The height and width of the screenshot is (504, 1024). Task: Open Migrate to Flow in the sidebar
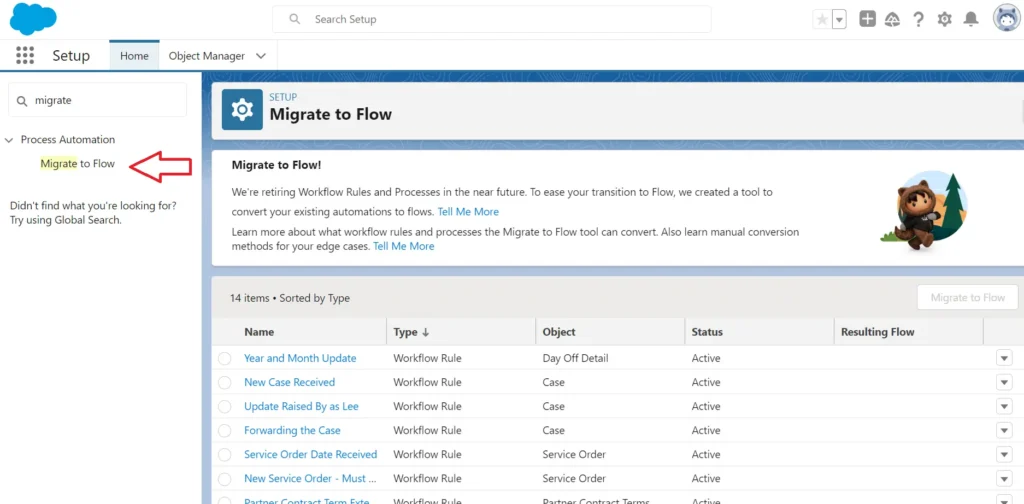click(77, 163)
